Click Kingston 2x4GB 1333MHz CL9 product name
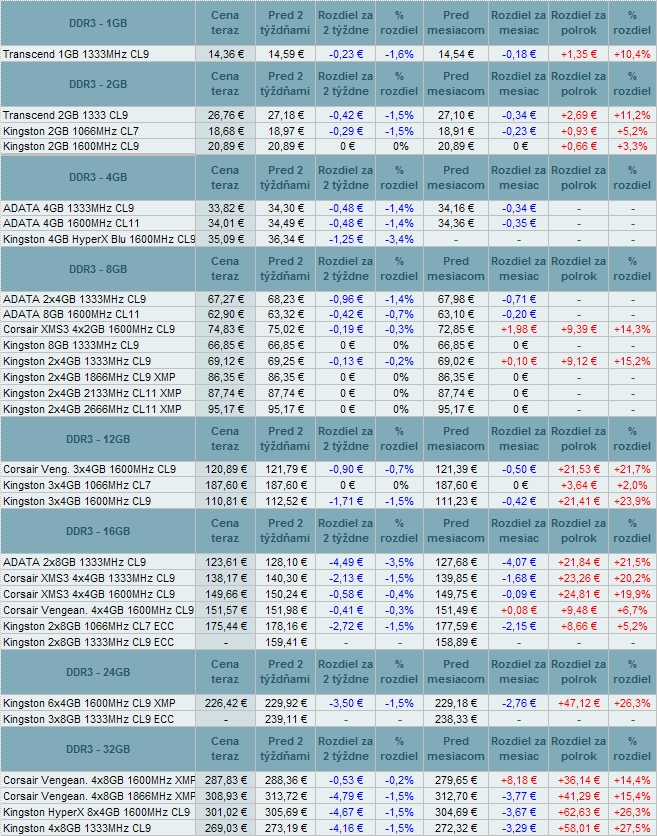 (77, 361)
